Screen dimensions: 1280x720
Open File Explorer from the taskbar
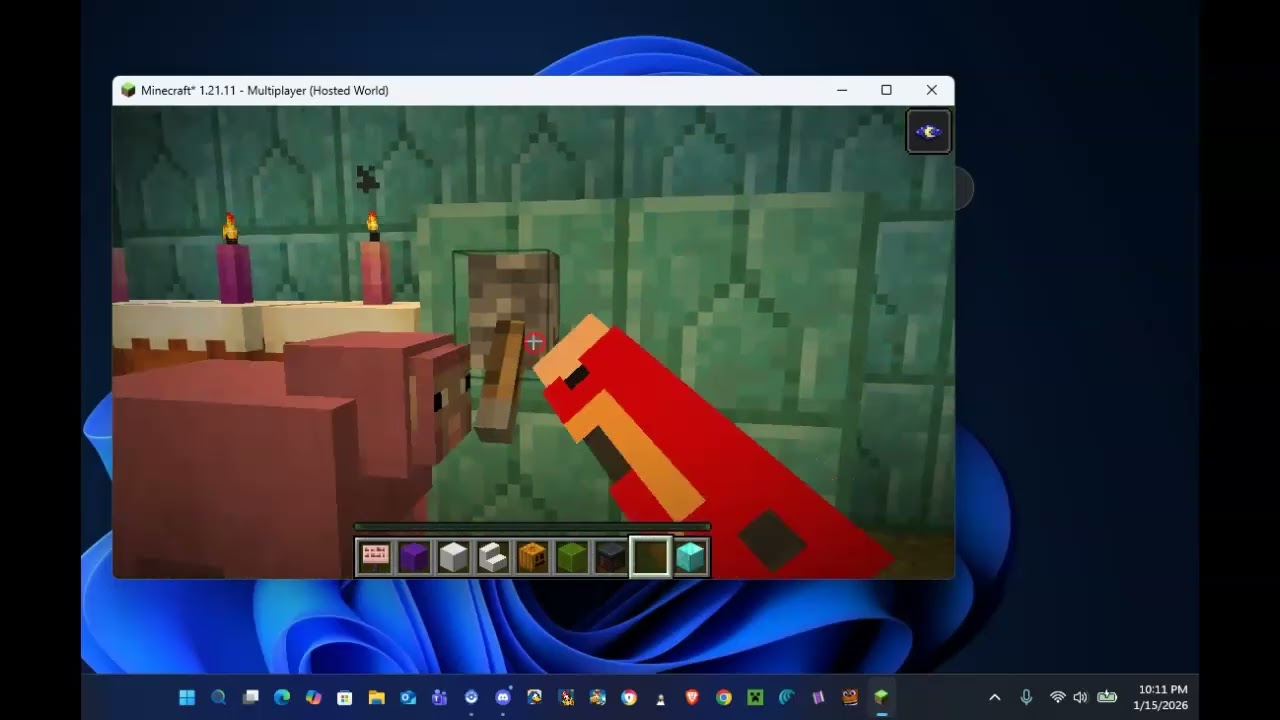(x=377, y=697)
